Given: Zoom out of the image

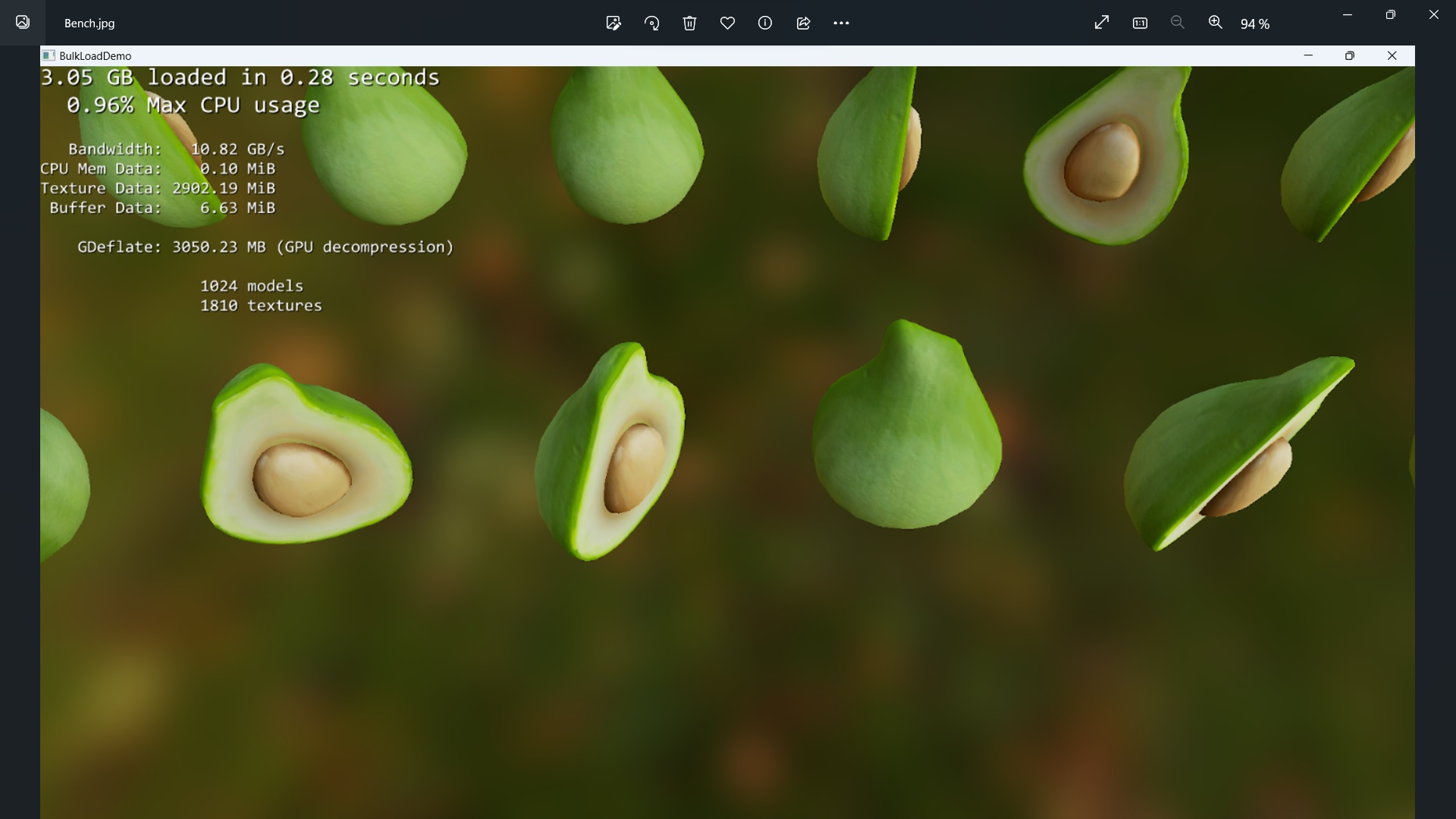Looking at the screenshot, I should point(1177,23).
